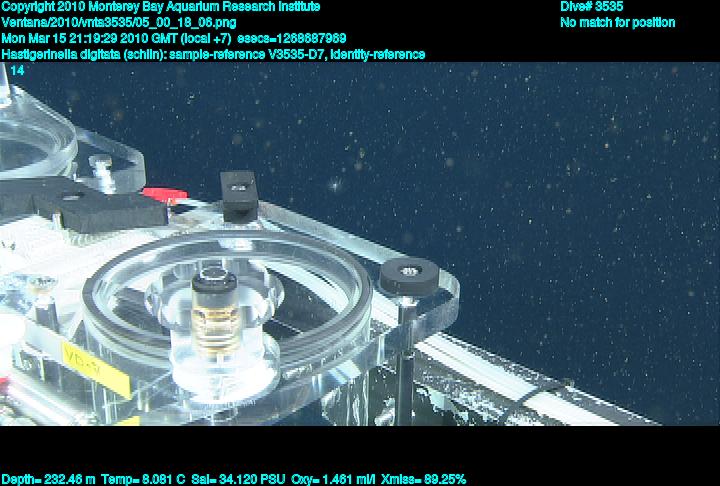
Task: Click the 'Dive# 3535' label
Action: click(x=591, y=7)
